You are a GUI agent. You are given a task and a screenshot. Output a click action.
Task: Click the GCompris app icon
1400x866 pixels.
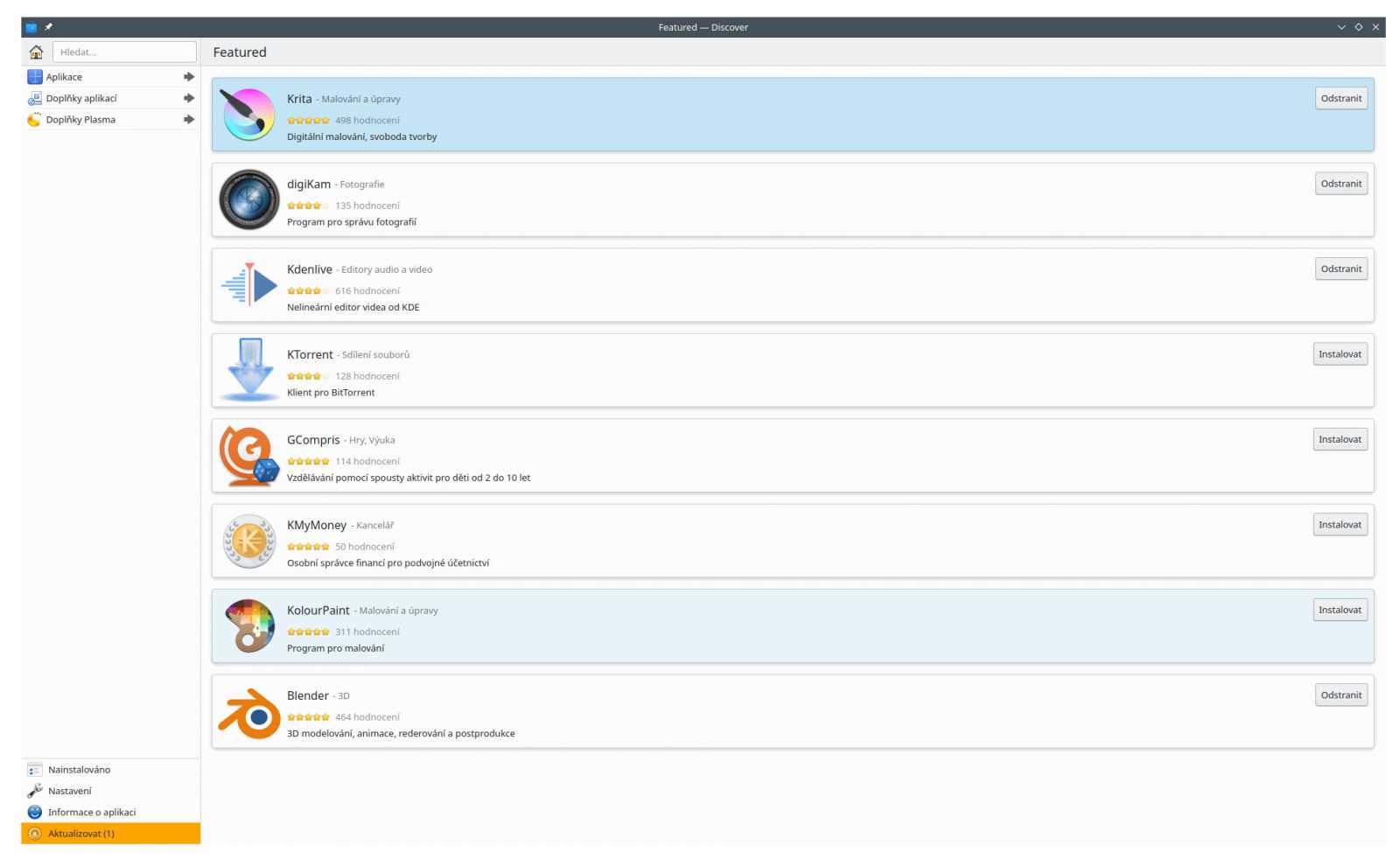point(249,456)
